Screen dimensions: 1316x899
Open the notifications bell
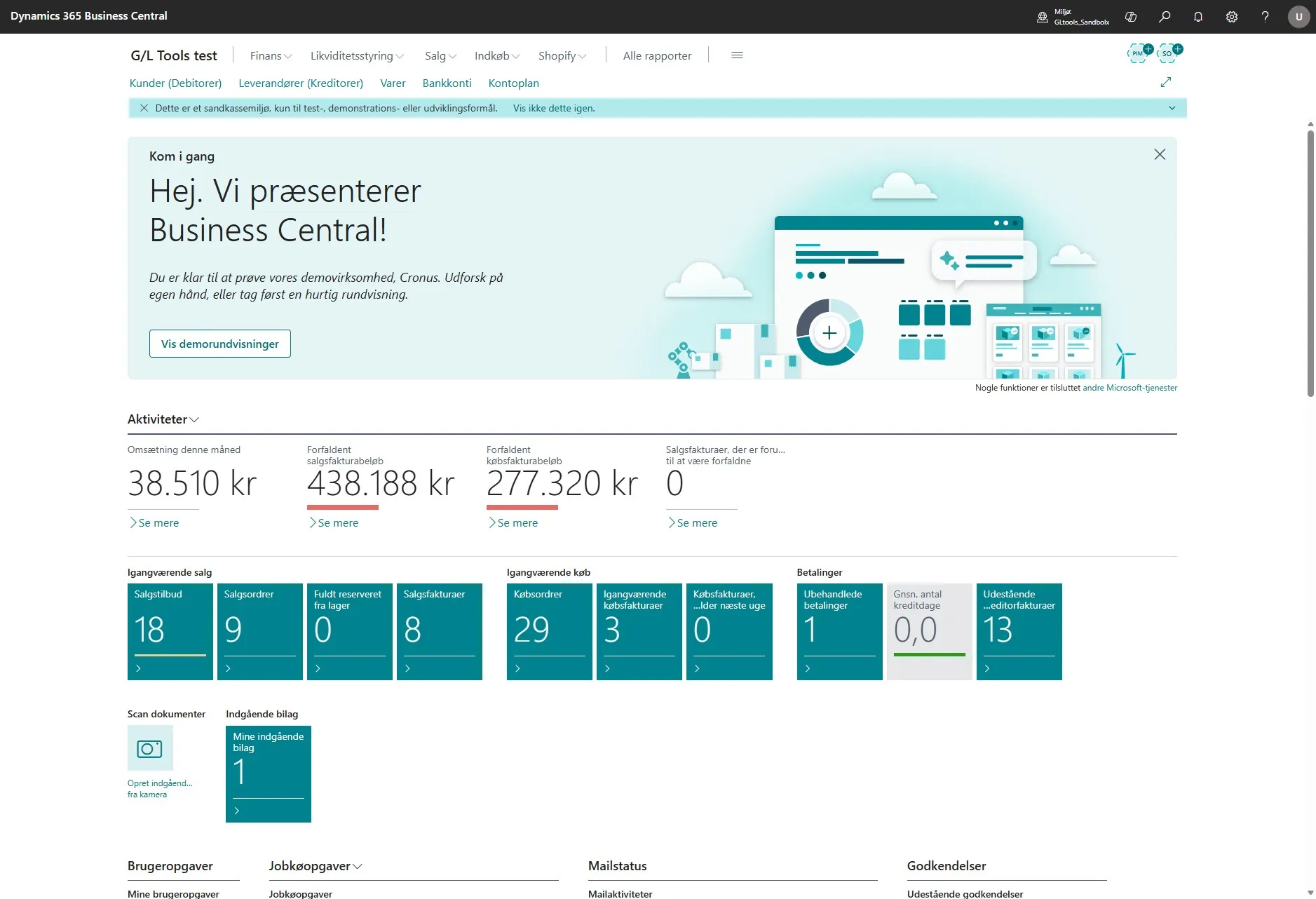pos(1198,17)
